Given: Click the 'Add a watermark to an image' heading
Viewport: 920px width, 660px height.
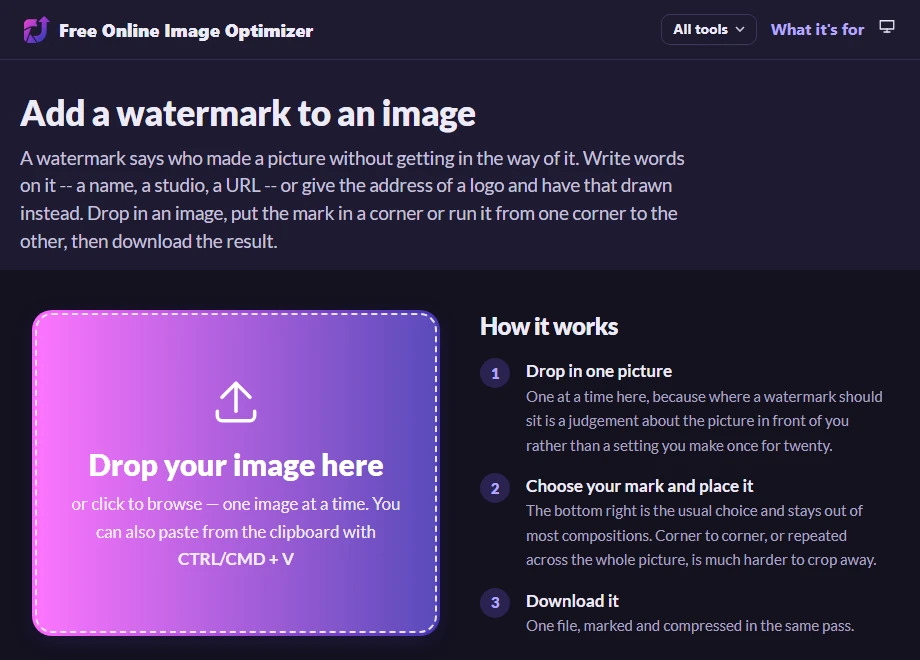Looking at the screenshot, I should click(x=248, y=113).
